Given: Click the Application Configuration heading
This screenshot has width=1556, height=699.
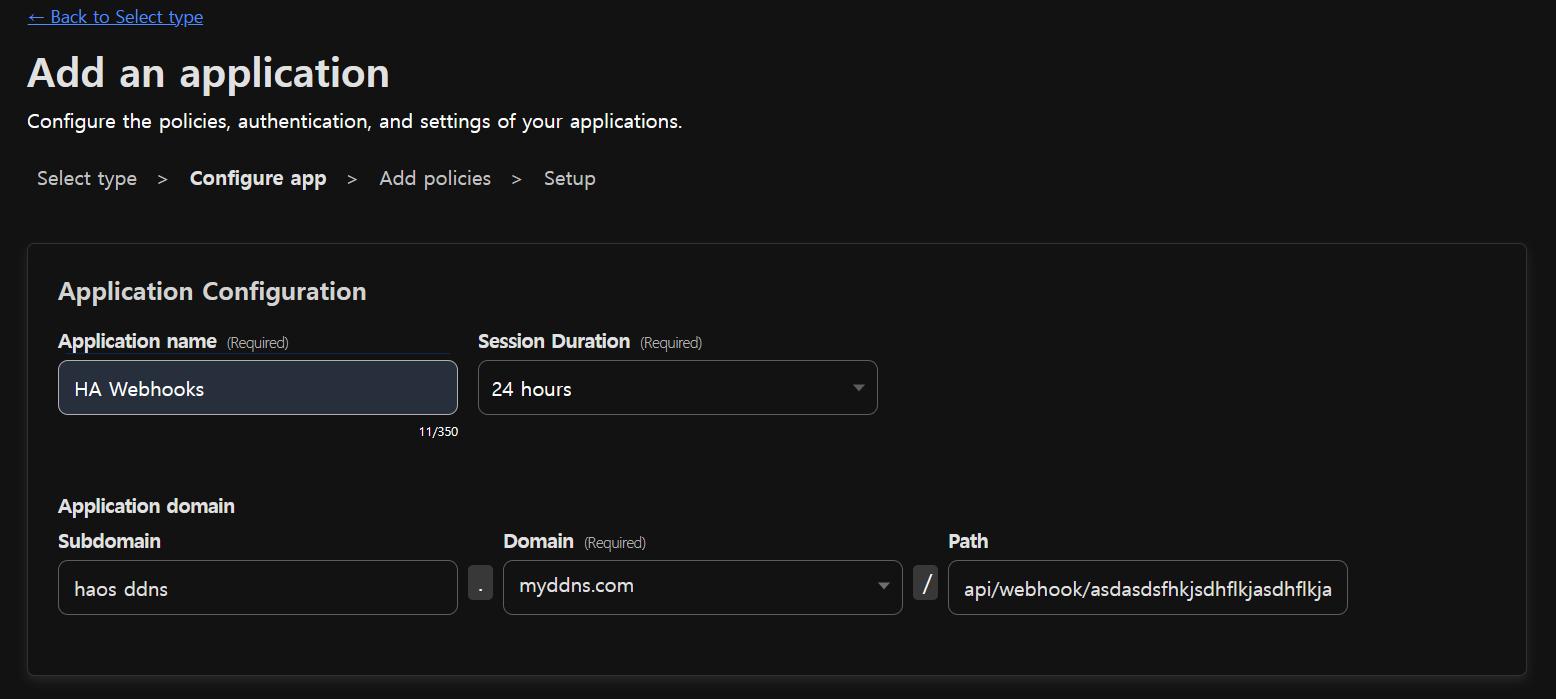Looking at the screenshot, I should point(212,292).
